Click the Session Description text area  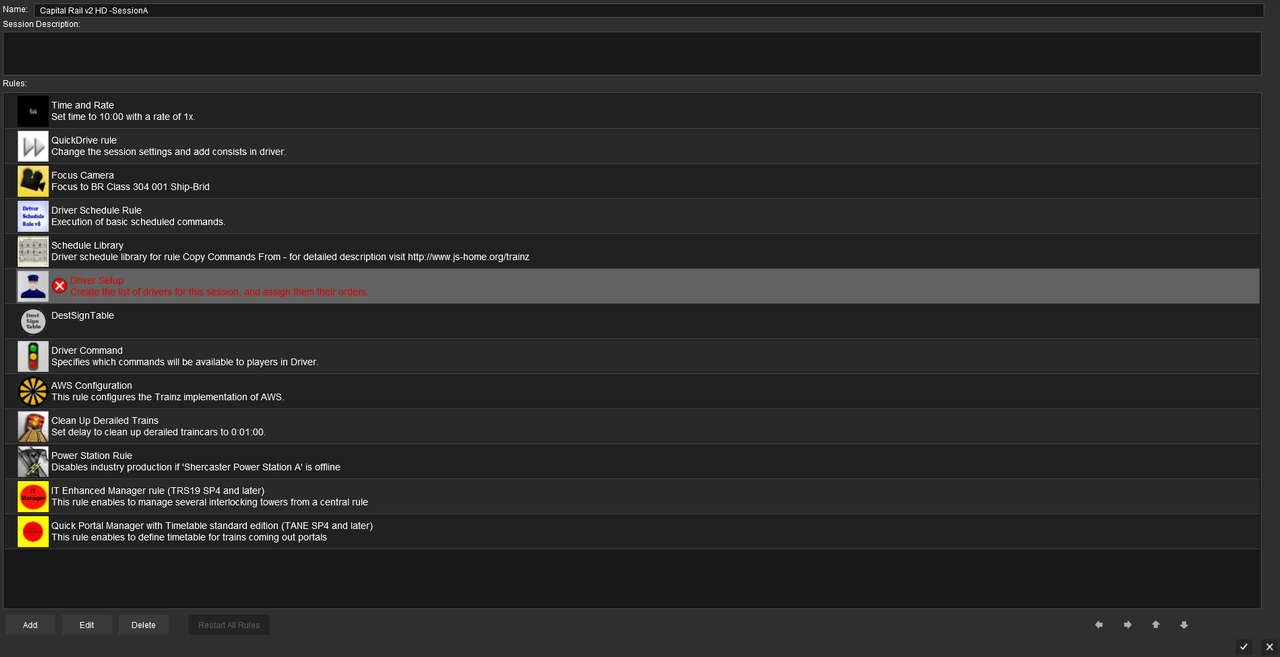pyautogui.click(x=632, y=53)
